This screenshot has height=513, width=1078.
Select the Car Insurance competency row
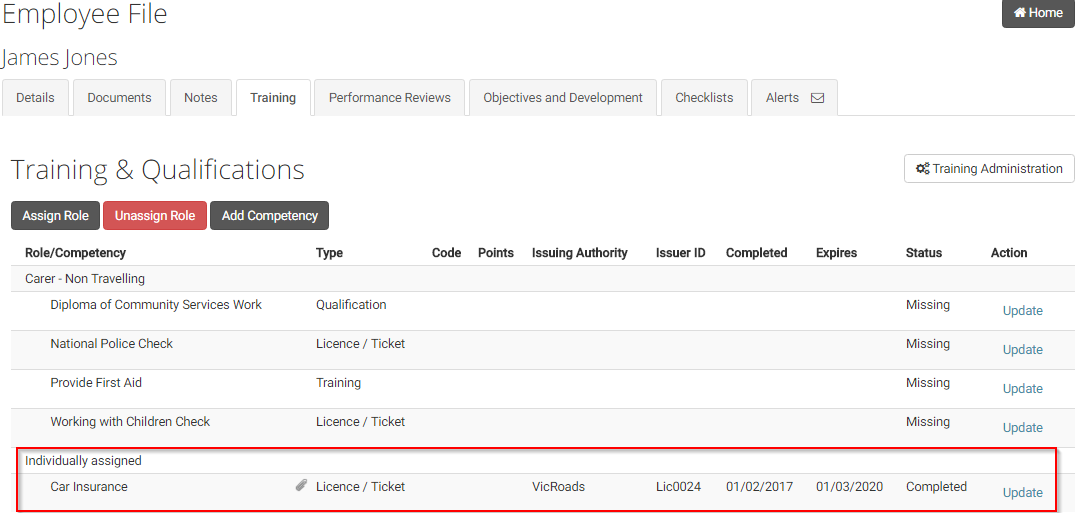89,487
